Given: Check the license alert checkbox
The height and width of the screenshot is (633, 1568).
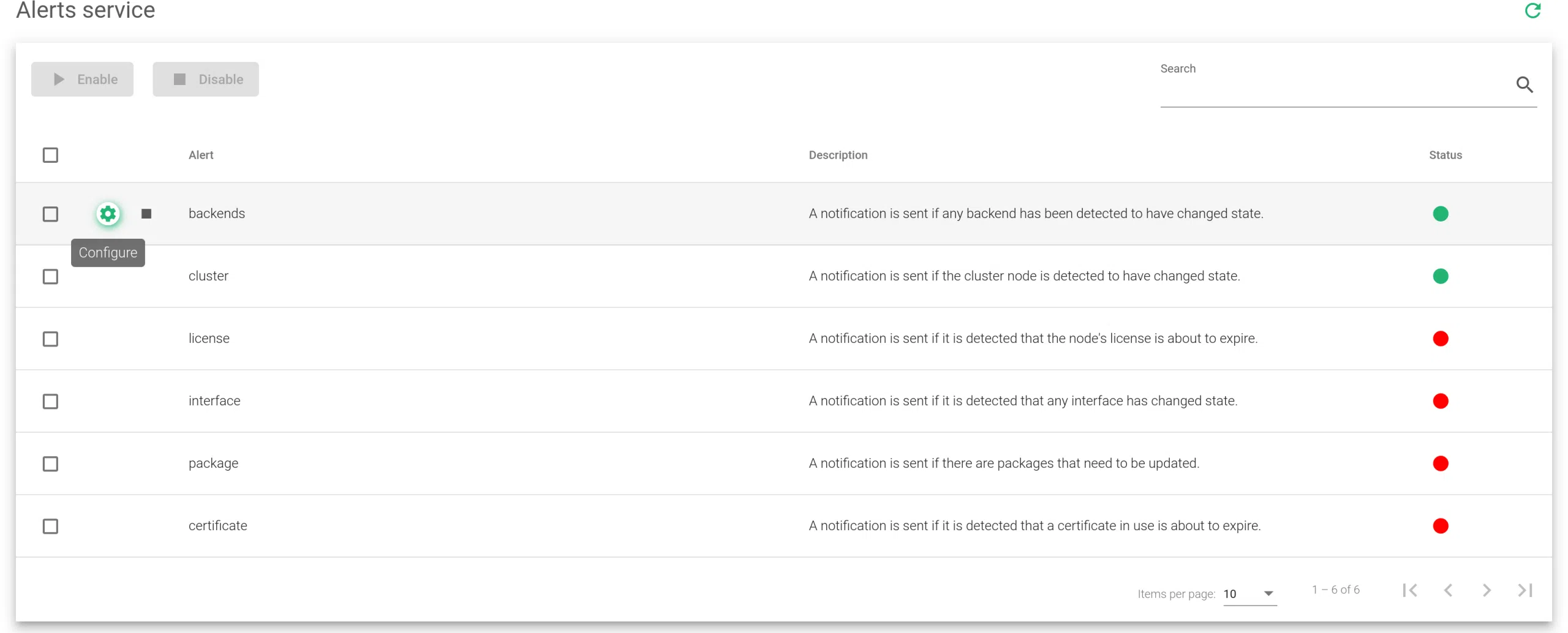Looking at the screenshot, I should coord(50,339).
